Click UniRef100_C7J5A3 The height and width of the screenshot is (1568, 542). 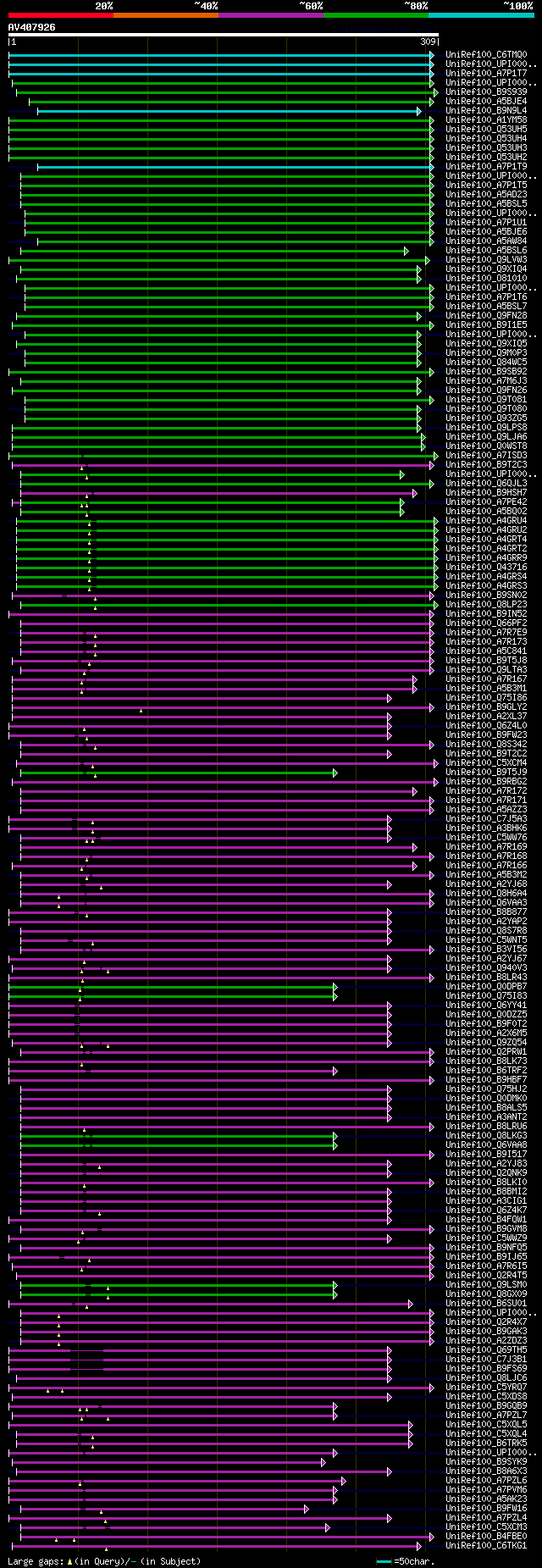pos(486,819)
